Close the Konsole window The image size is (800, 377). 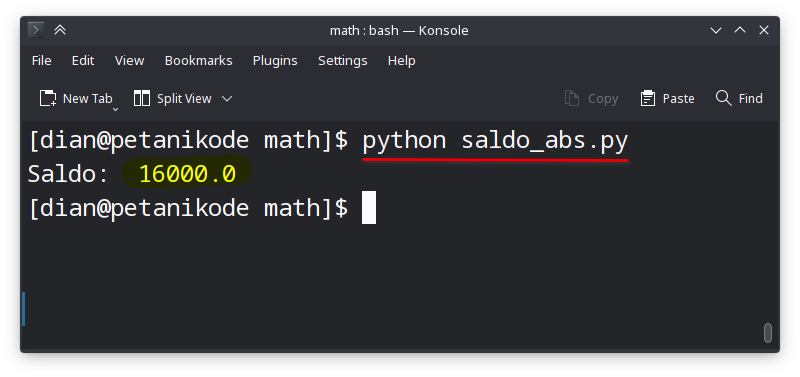(764, 30)
